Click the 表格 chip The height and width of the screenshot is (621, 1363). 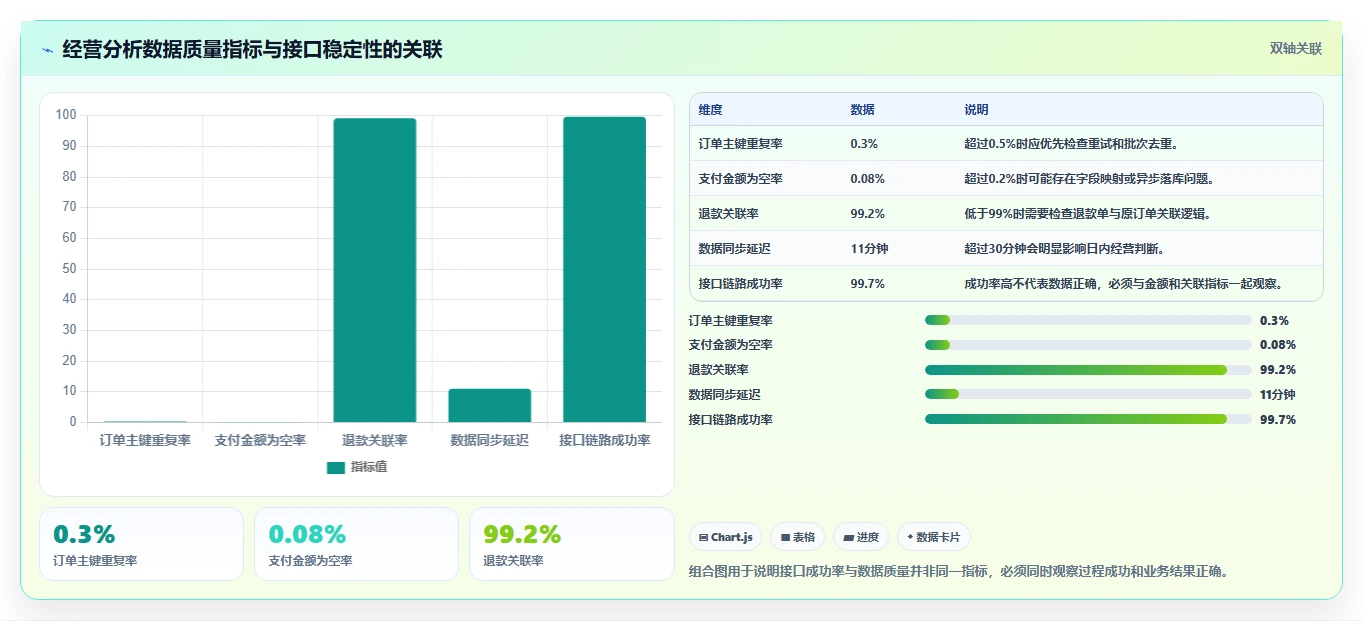(797, 537)
